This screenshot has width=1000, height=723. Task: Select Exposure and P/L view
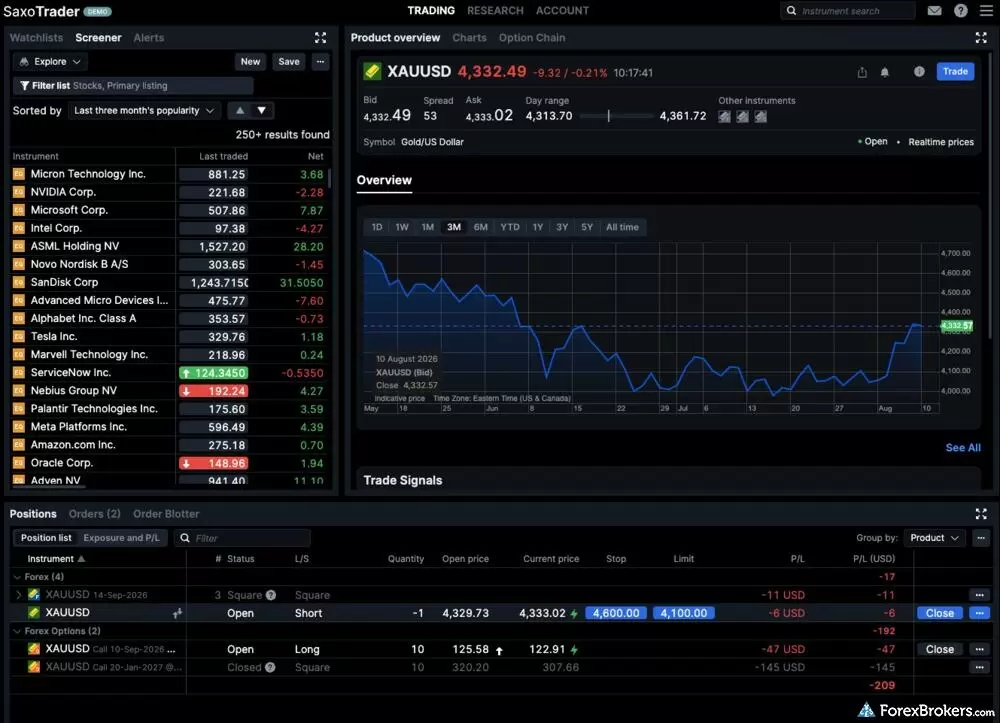tap(121, 537)
